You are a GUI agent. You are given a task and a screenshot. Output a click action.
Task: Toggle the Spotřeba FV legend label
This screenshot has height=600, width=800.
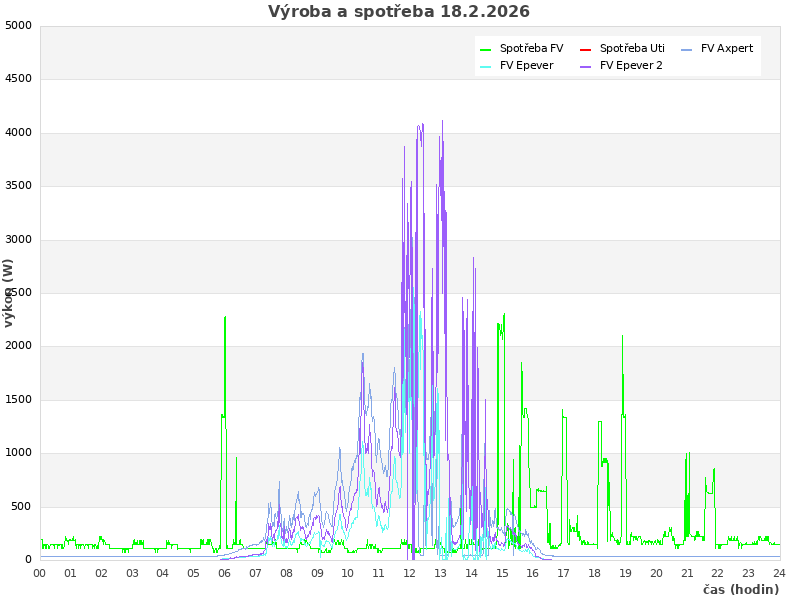pos(531,49)
